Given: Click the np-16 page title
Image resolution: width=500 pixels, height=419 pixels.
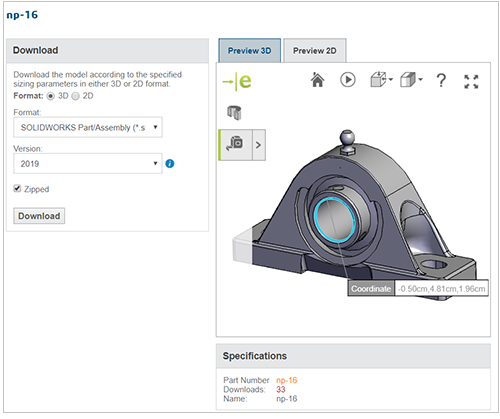Looking at the screenshot, I should (x=22, y=15).
